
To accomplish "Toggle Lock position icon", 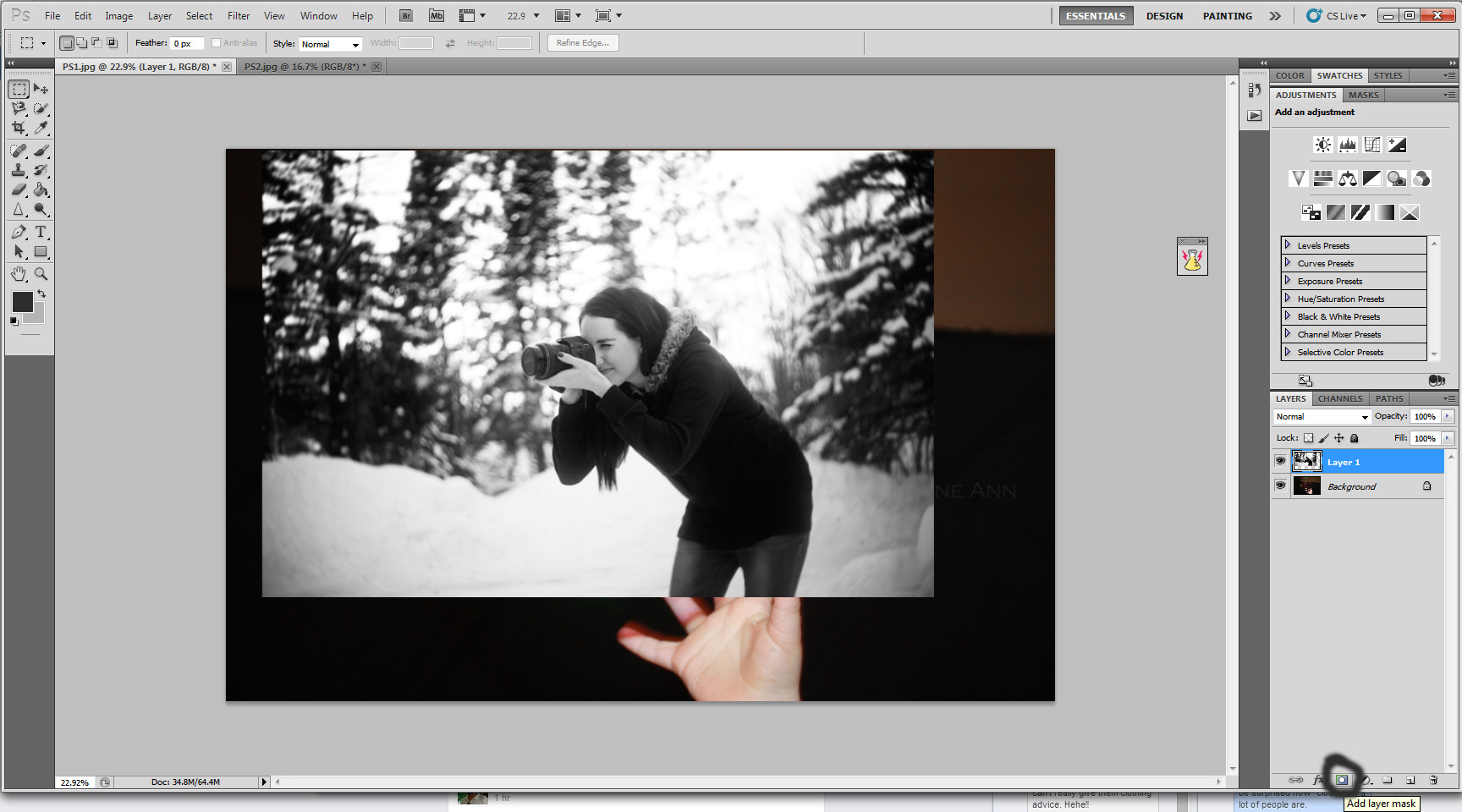I will pyautogui.click(x=1338, y=438).
